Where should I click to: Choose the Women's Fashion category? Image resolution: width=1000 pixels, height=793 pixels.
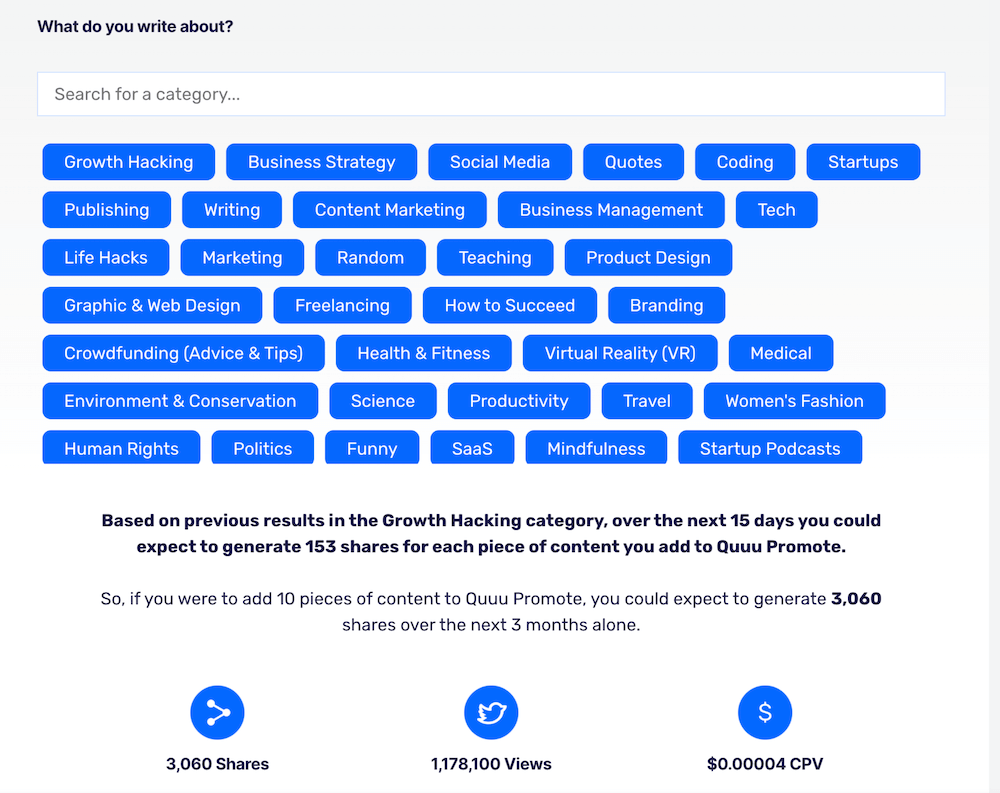pyautogui.click(x=794, y=401)
